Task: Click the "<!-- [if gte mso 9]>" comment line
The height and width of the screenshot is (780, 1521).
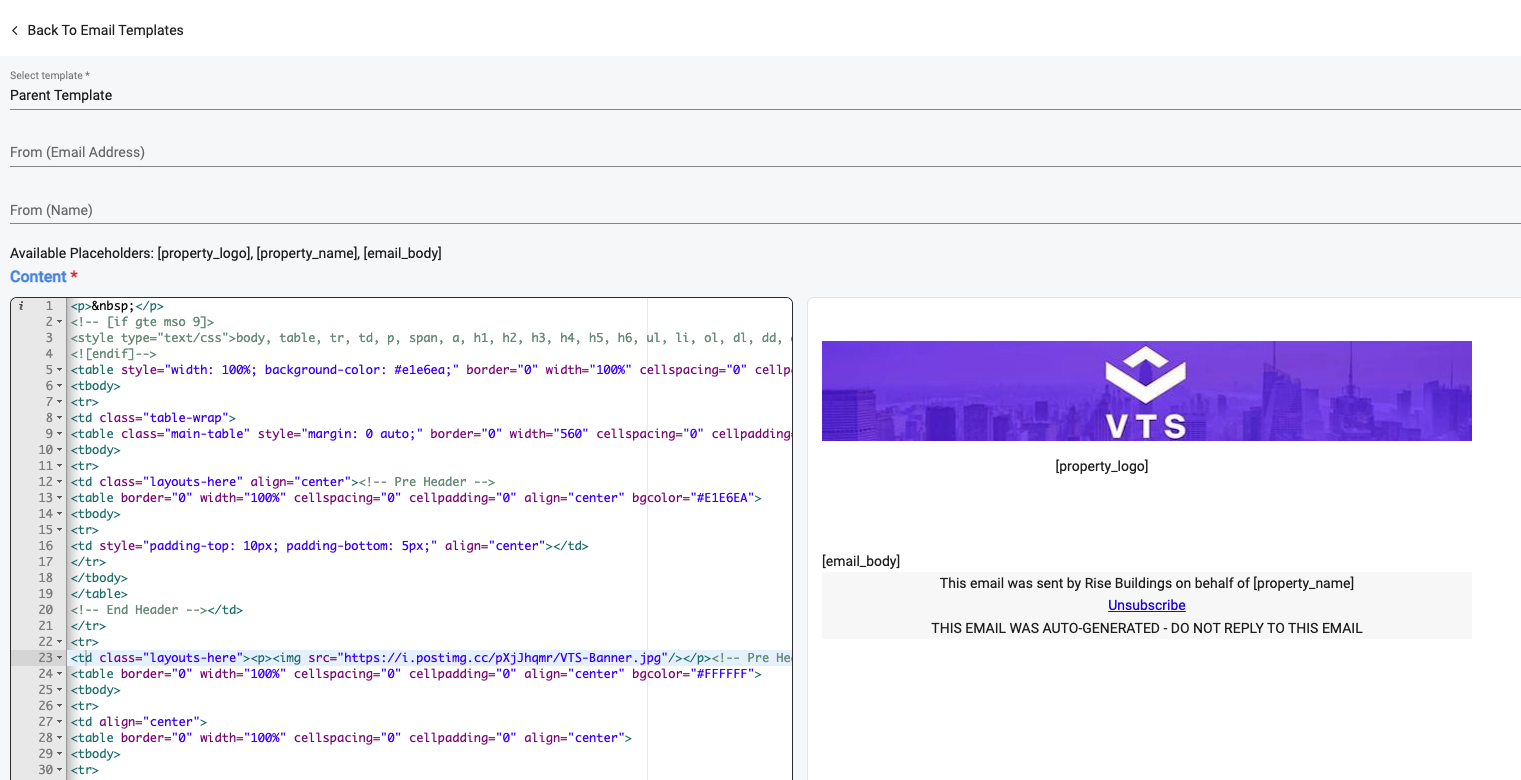Action: [x=142, y=322]
